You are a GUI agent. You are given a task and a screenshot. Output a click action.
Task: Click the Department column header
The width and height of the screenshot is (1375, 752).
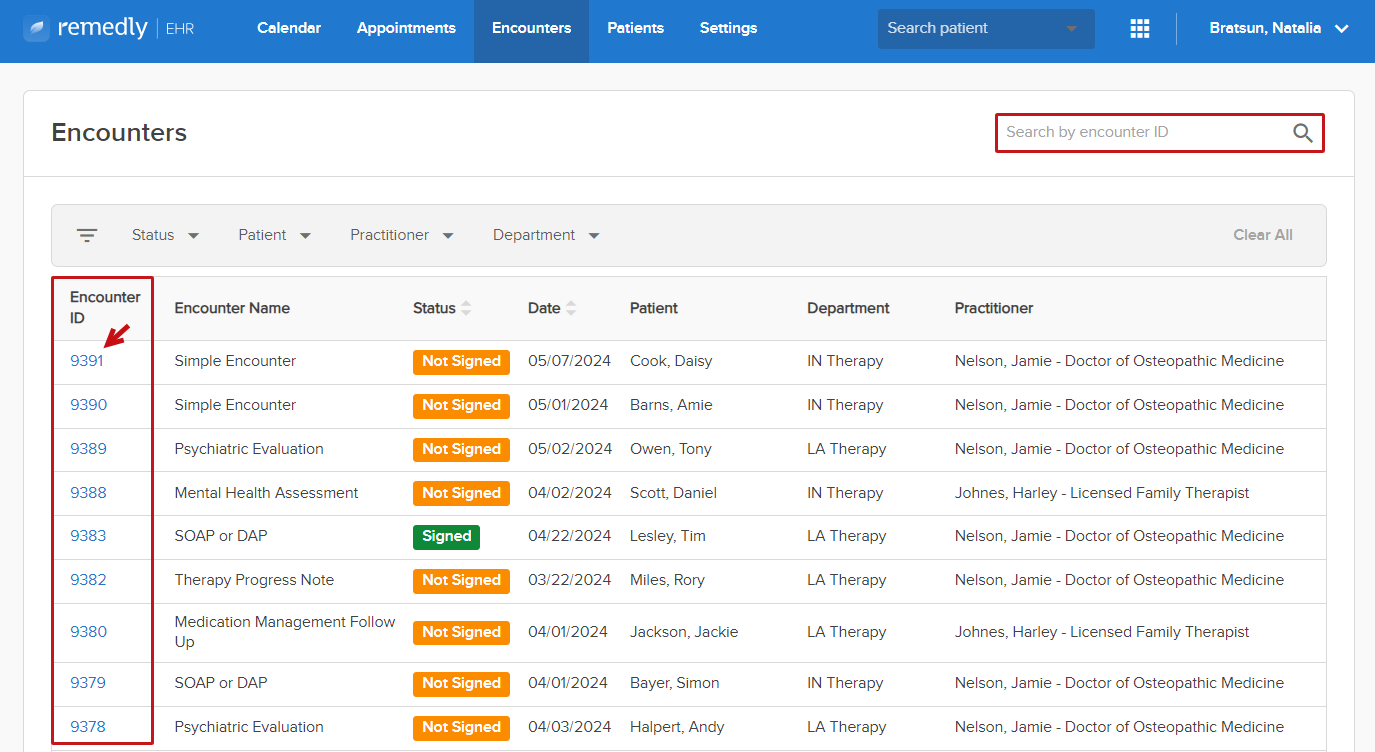[x=848, y=308]
